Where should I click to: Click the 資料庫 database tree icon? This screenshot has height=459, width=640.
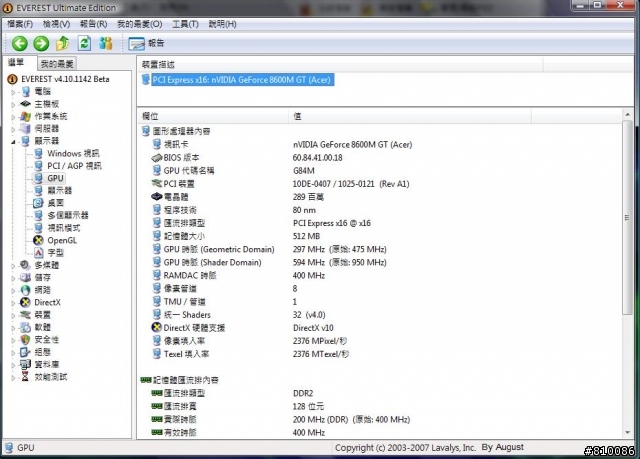(x=25, y=364)
